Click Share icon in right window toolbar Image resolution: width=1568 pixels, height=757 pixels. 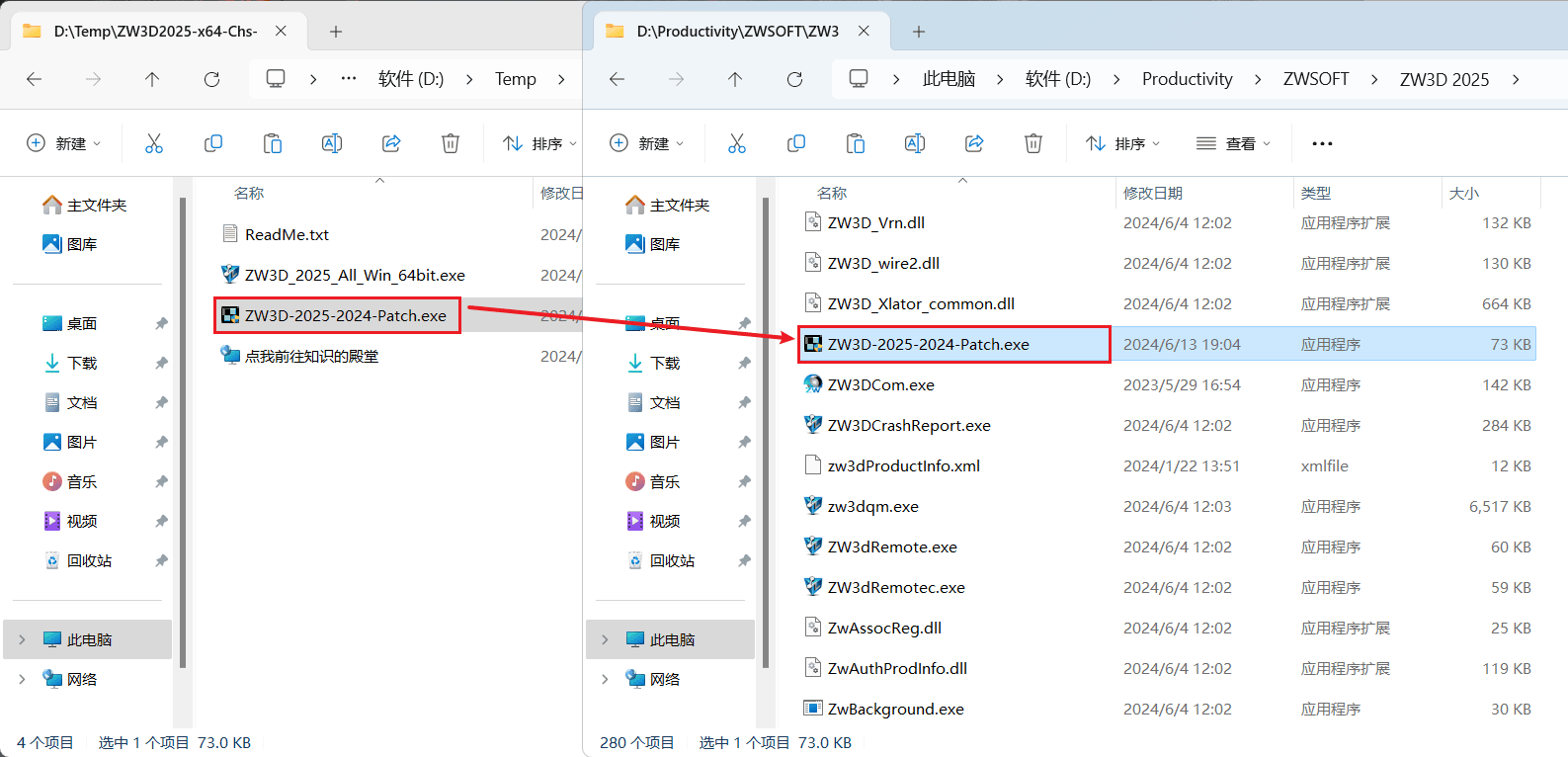pyautogui.click(x=974, y=143)
